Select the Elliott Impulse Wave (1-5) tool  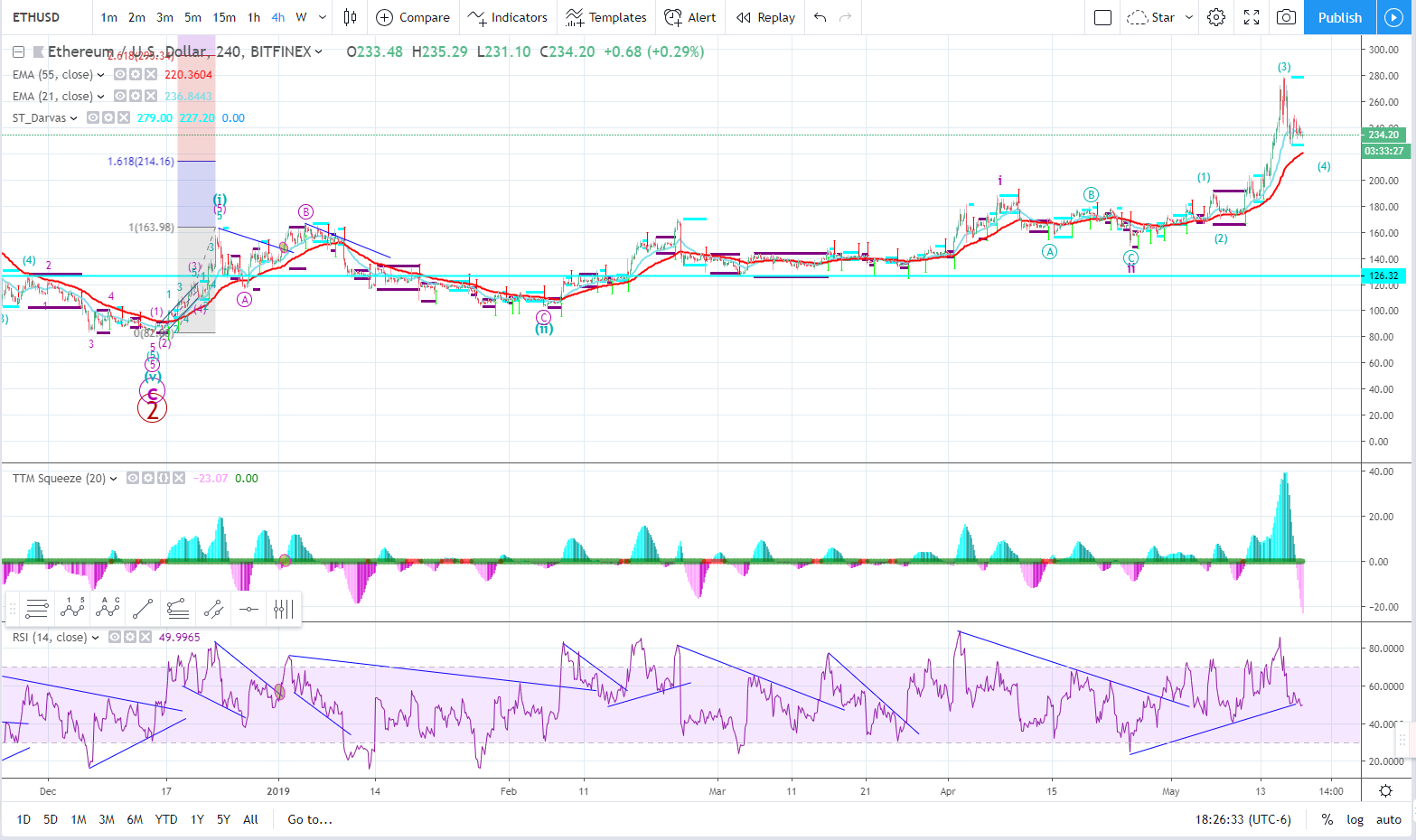pos(72,609)
